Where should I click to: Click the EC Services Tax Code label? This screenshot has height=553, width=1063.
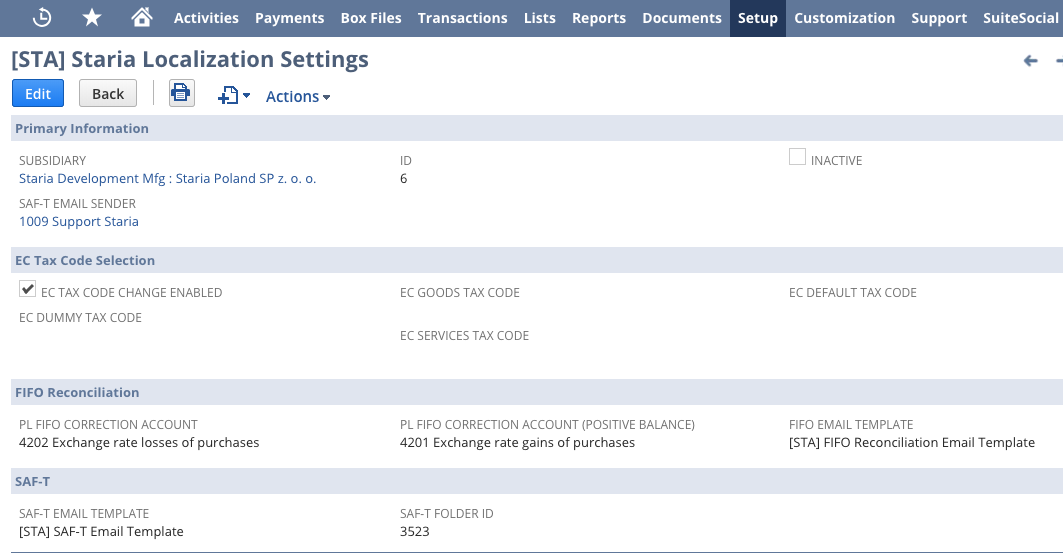[x=464, y=335]
